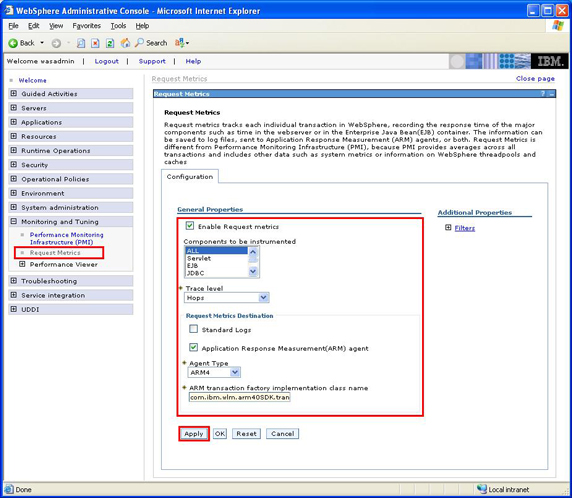The width and height of the screenshot is (572, 498).
Task: Select the Configuration tab
Action: click(x=190, y=177)
